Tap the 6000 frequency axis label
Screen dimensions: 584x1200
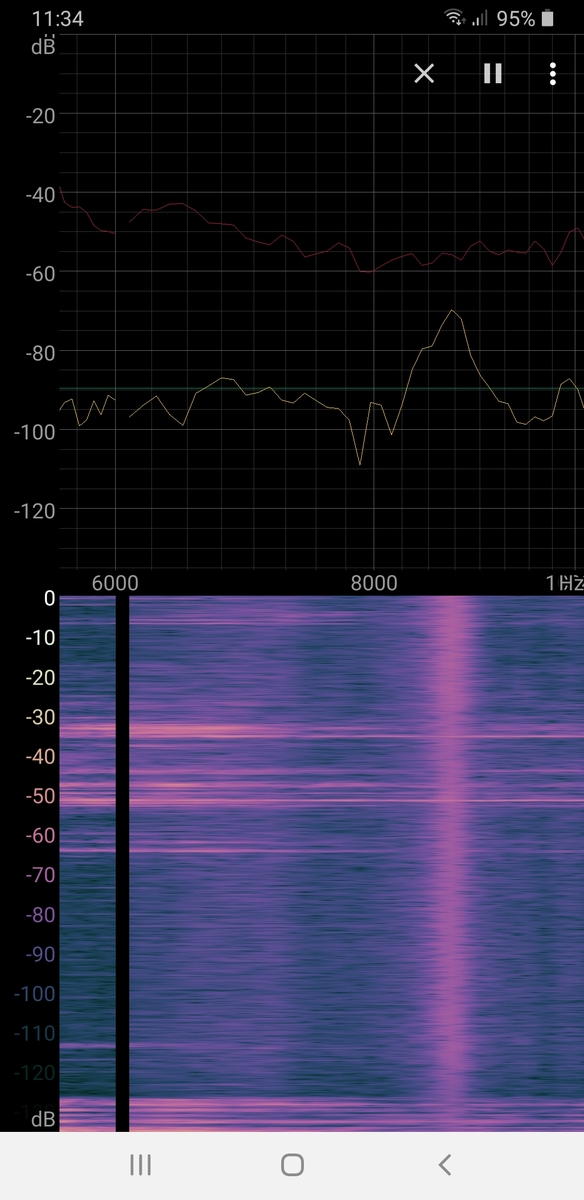click(x=115, y=583)
